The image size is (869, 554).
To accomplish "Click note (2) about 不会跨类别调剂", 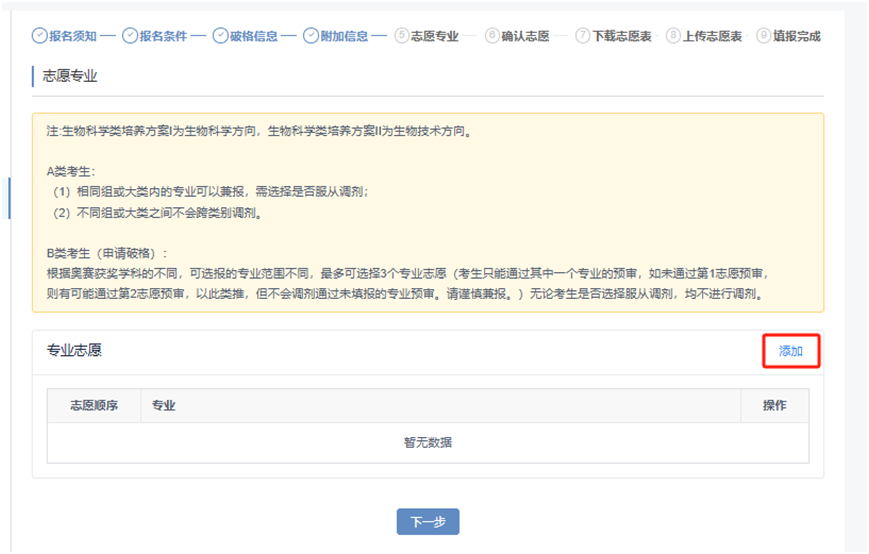I will pos(157,213).
